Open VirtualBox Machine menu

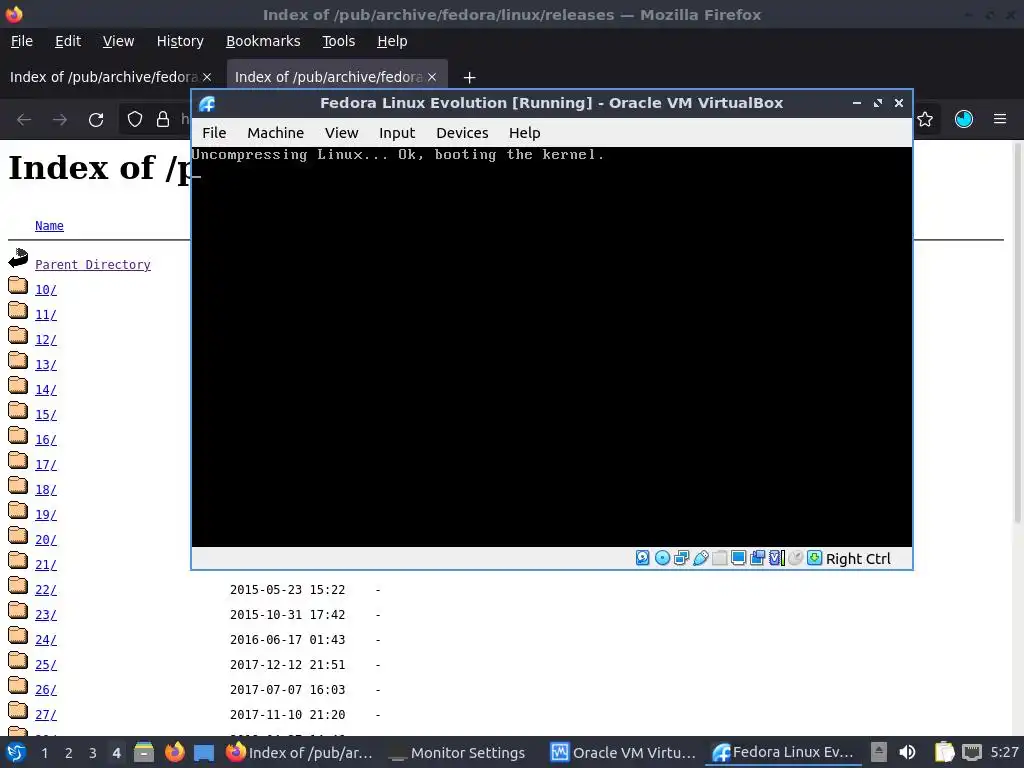(276, 133)
